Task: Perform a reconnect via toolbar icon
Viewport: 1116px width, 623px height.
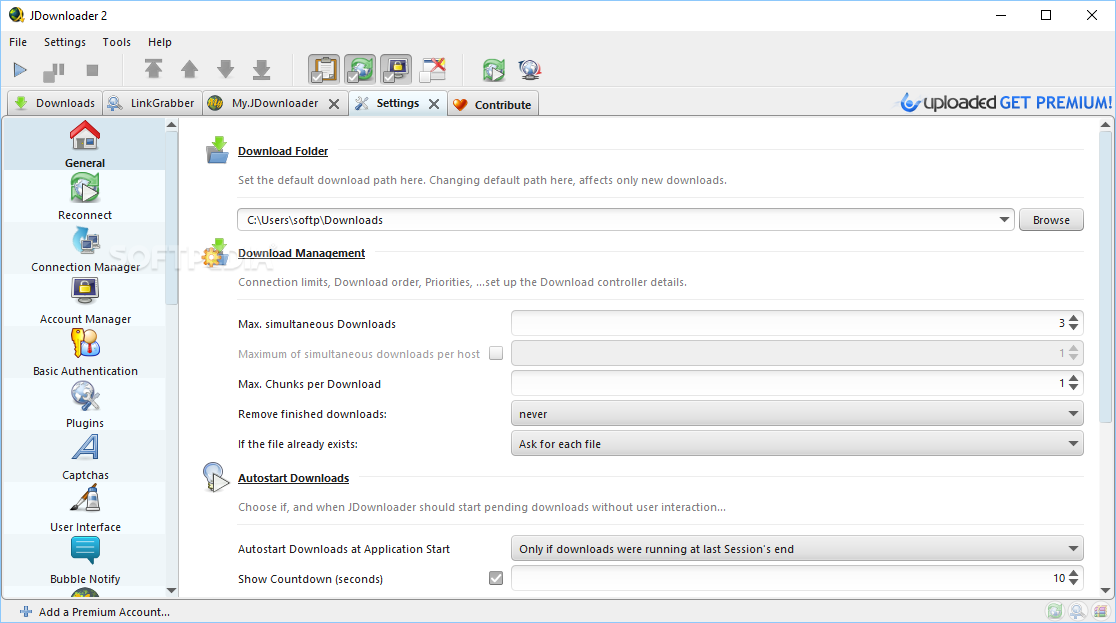Action: point(493,70)
